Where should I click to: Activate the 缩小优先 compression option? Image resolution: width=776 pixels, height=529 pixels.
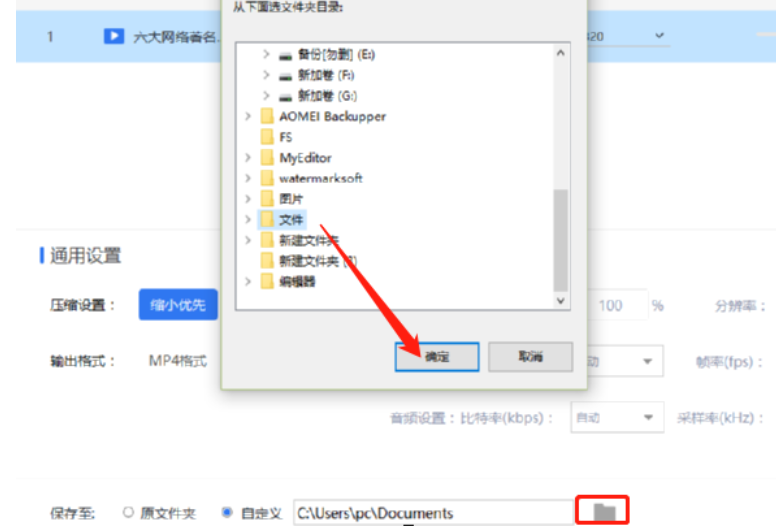click(x=178, y=305)
